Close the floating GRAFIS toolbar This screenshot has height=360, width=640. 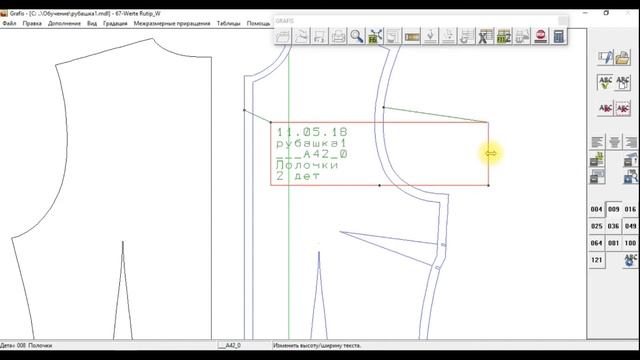tap(563, 21)
